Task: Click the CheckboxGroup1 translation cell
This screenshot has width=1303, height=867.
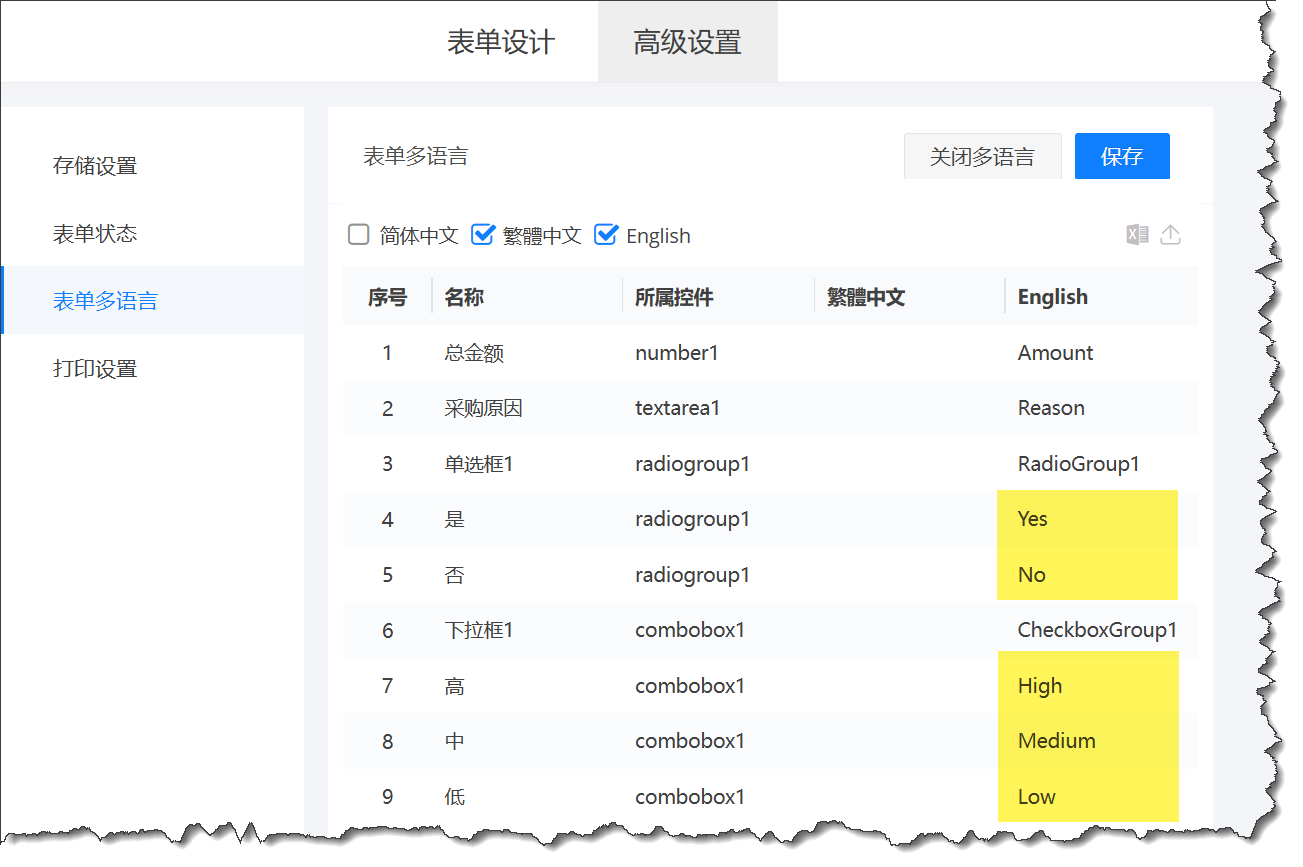Action: coord(1097,629)
